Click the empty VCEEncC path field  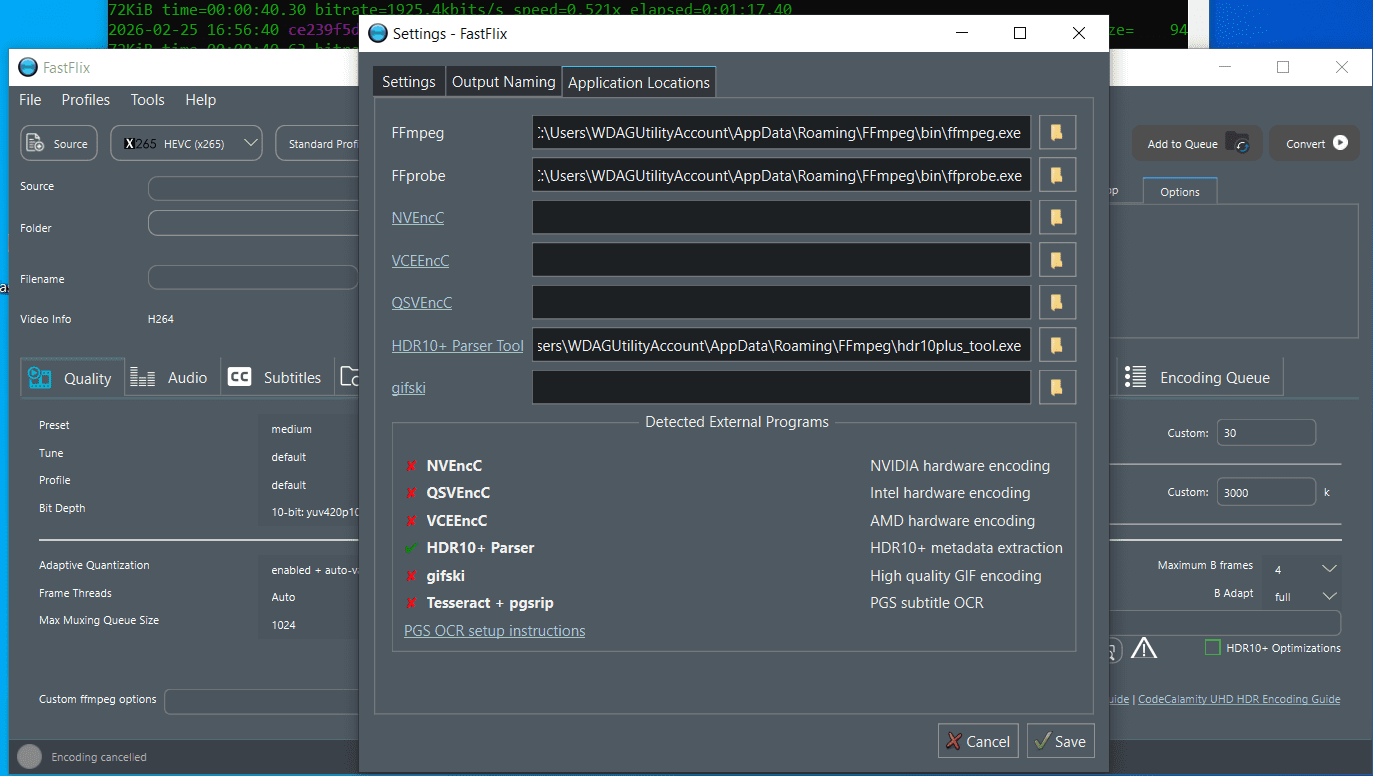(x=781, y=260)
